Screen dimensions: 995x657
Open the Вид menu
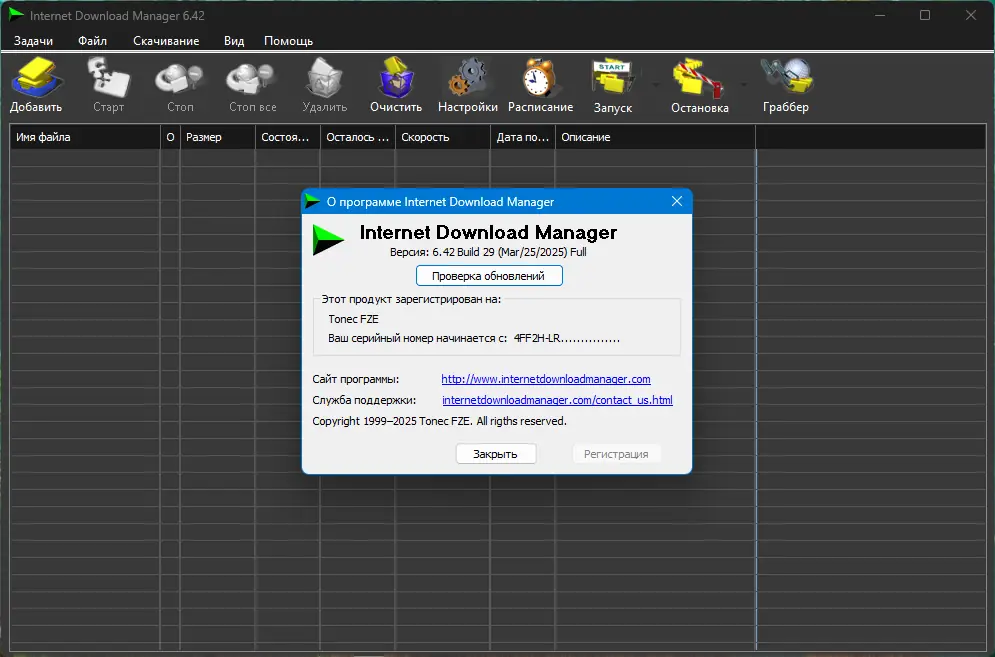point(234,41)
